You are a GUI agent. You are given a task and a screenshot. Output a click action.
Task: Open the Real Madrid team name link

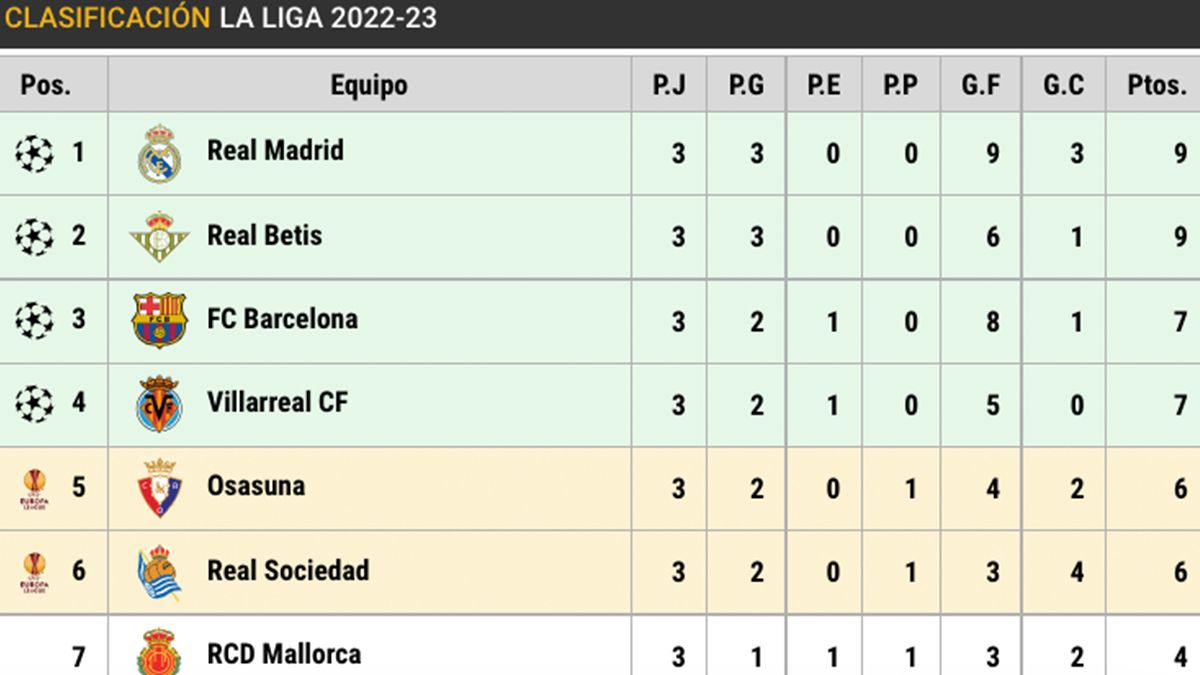[x=275, y=151]
